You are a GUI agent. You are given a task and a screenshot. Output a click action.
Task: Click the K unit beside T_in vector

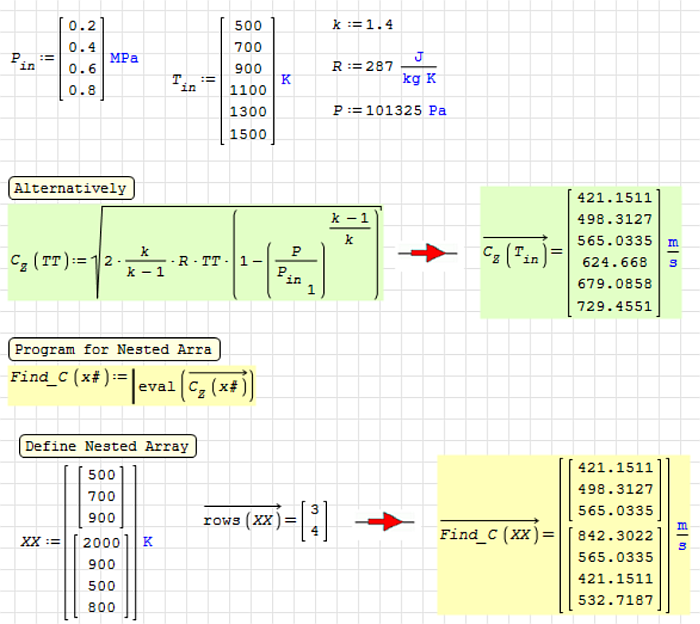[x=286, y=79]
